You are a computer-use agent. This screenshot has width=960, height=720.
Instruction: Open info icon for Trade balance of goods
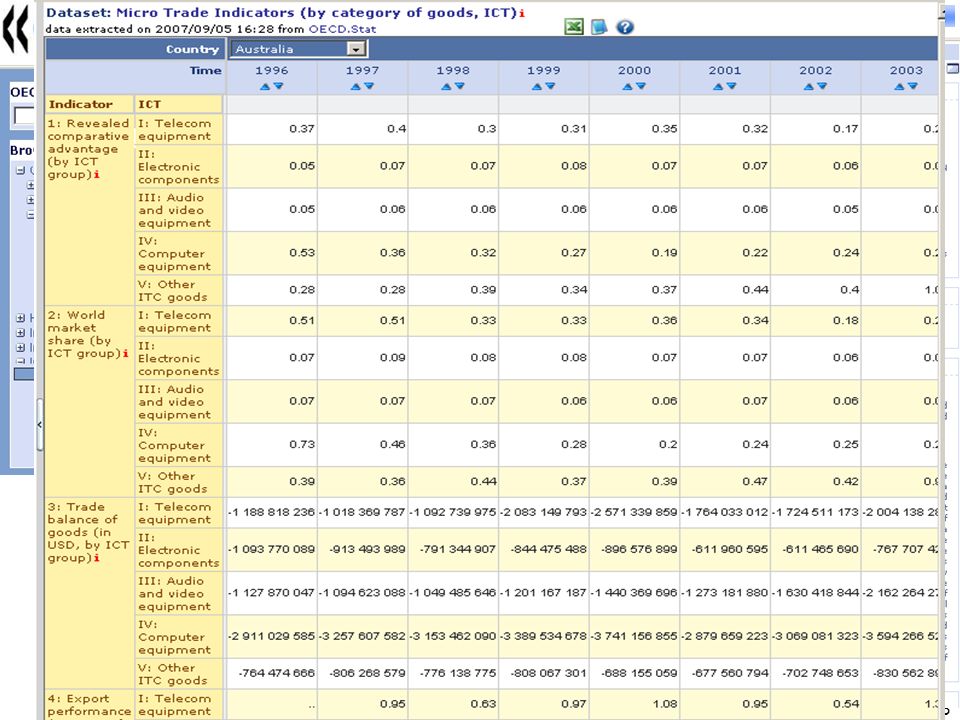pyautogui.click(x=97, y=558)
